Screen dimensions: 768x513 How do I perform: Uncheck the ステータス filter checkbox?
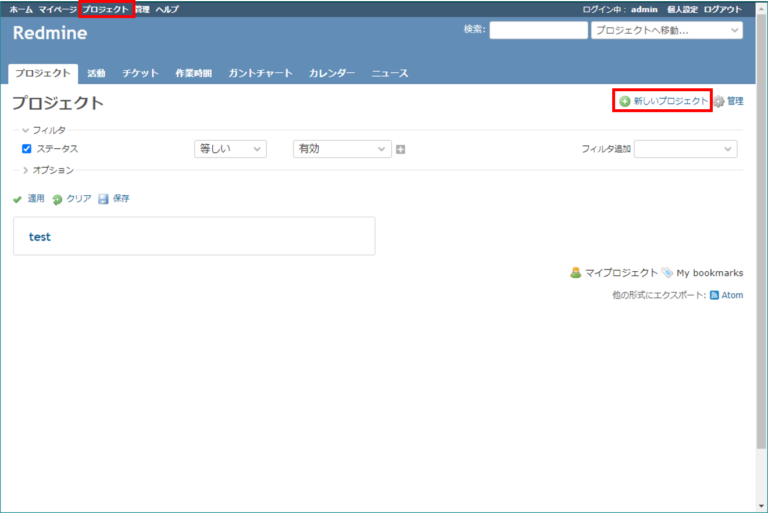[x=27, y=148]
